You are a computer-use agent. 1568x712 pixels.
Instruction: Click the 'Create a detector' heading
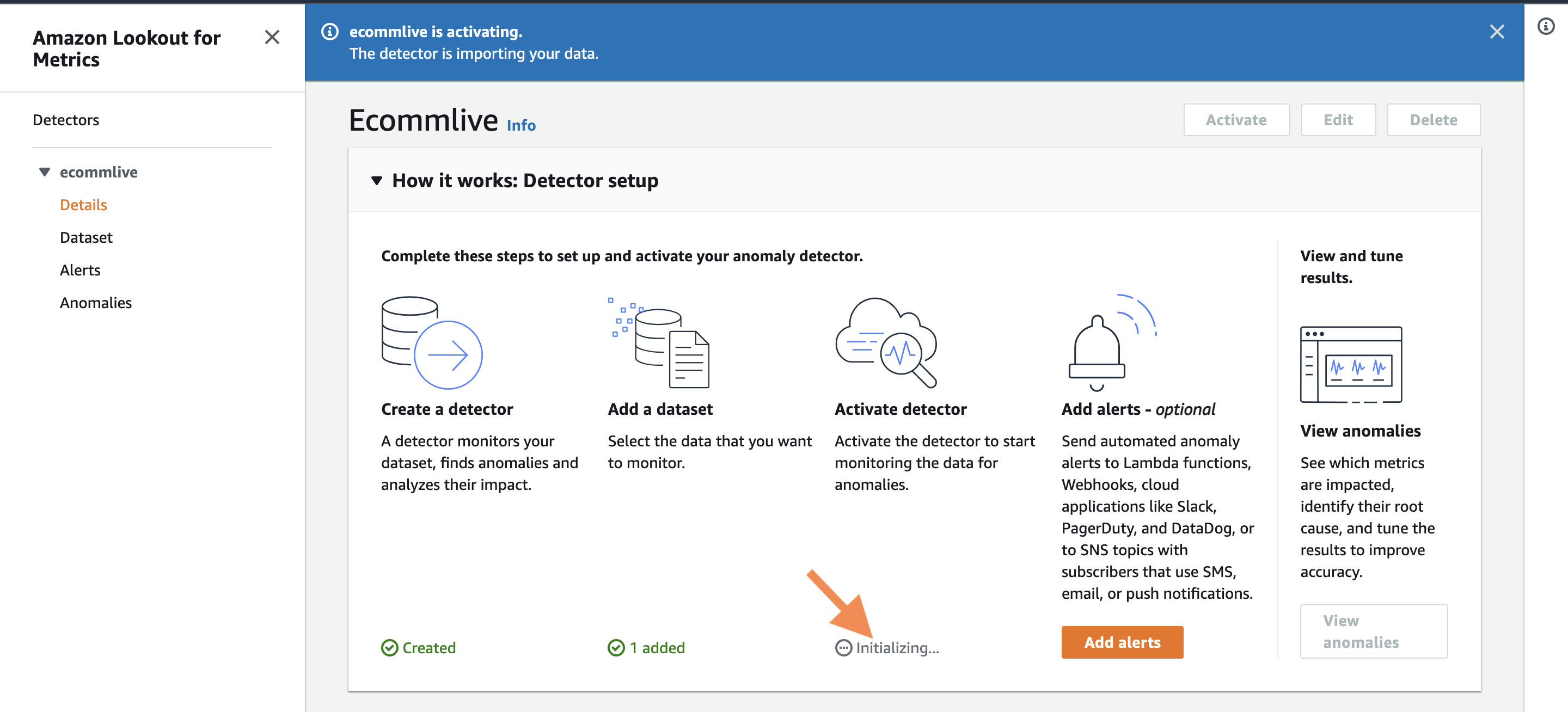447,409
